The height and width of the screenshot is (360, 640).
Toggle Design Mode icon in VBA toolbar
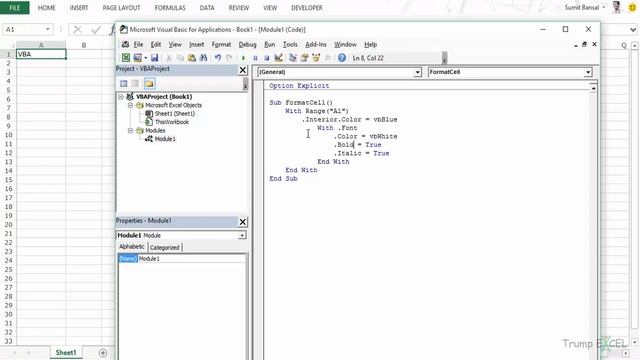[278, 58]
